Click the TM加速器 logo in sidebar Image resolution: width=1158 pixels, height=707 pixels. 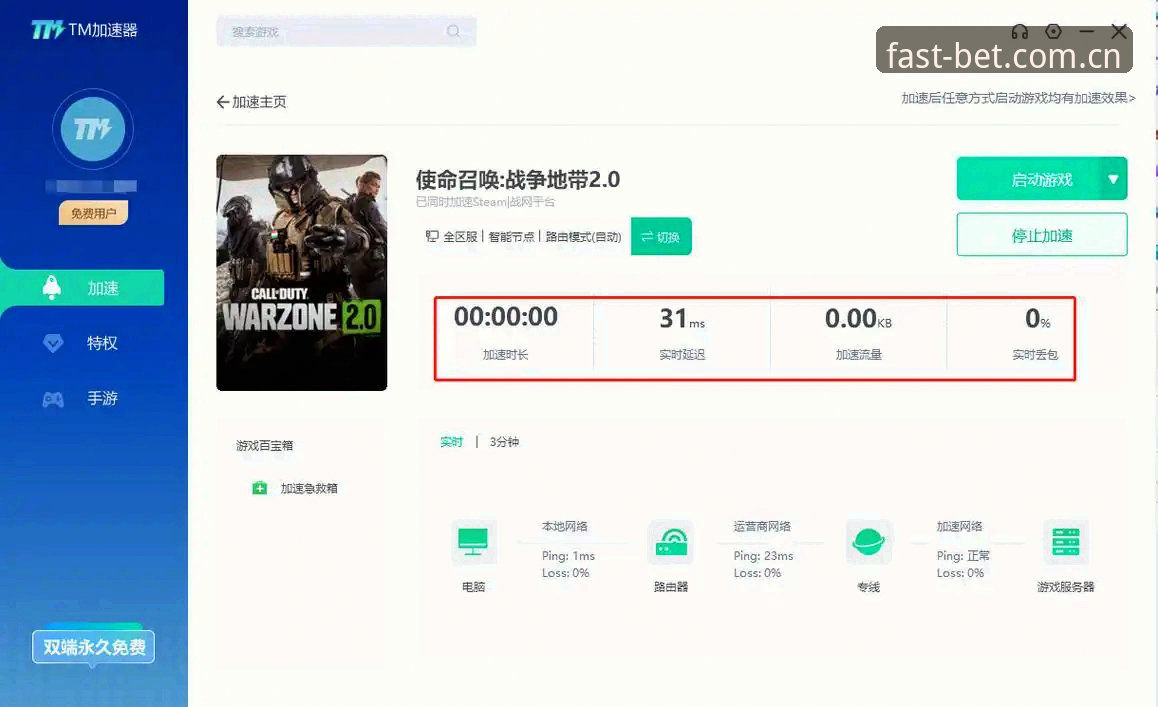click(84, 30)
